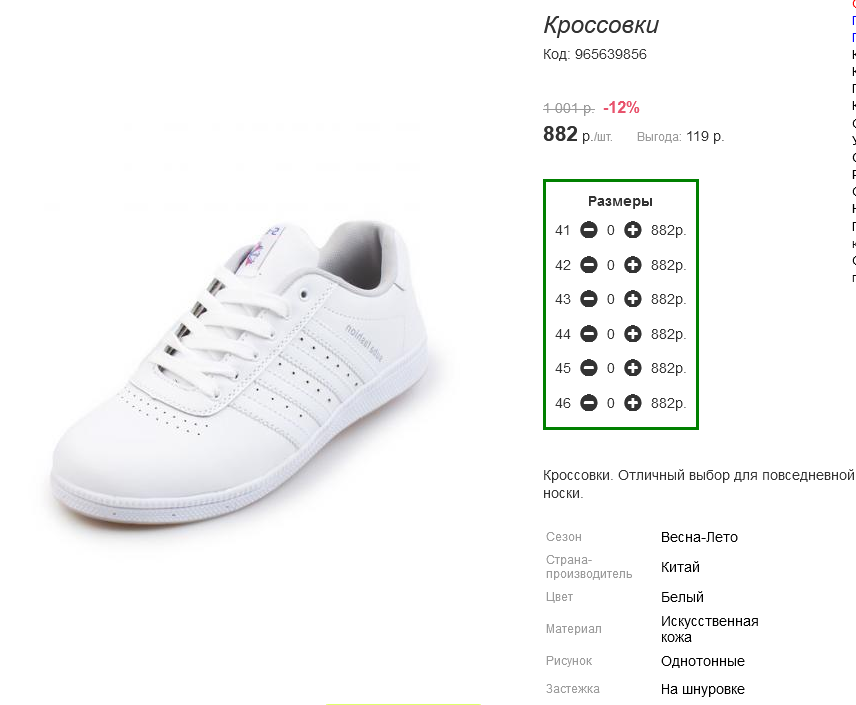
Task: Click the Весна-Лето season value
Action: pos(699,537)
